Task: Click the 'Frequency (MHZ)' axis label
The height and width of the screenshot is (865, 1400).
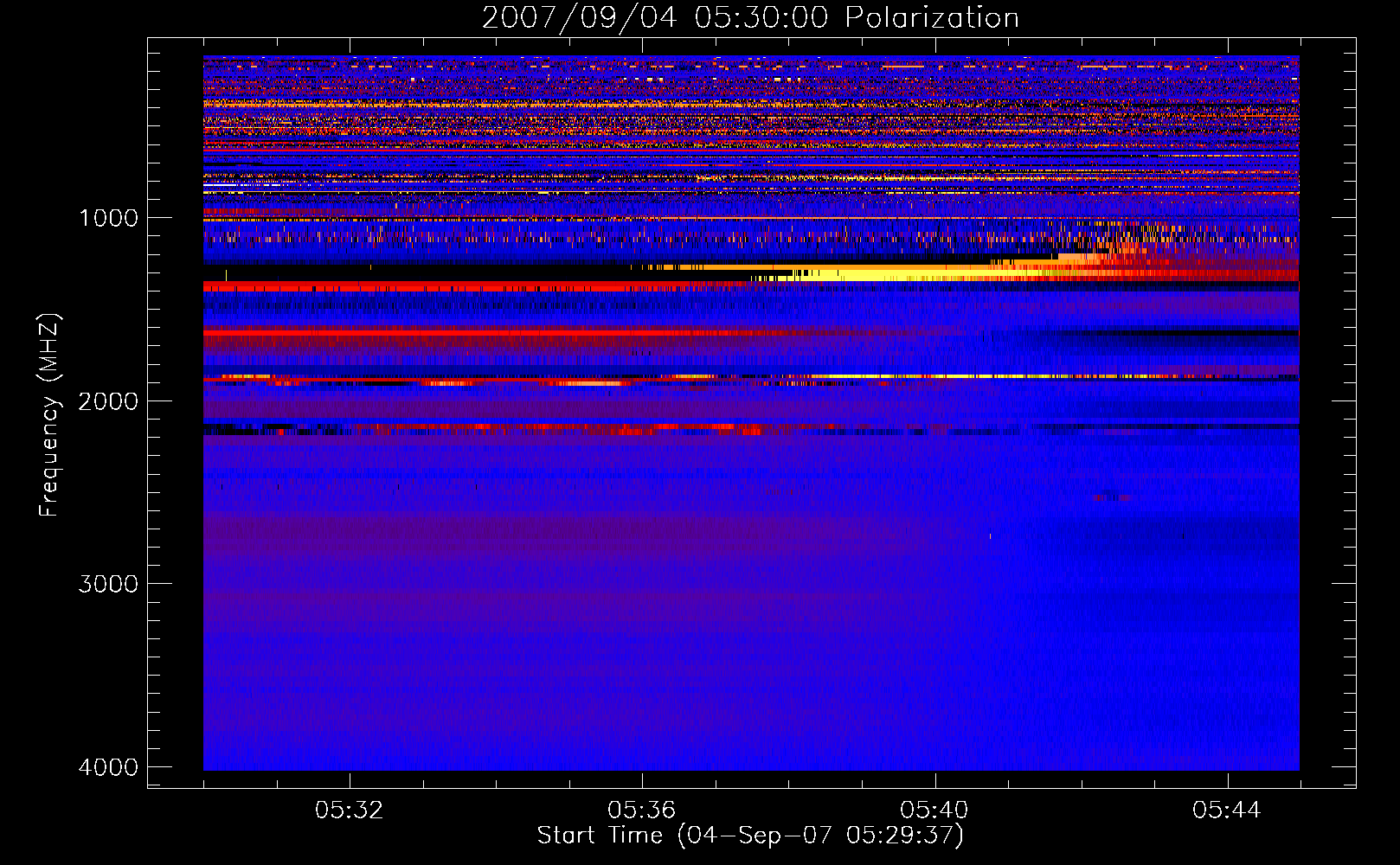Action: tap(48, 415)
